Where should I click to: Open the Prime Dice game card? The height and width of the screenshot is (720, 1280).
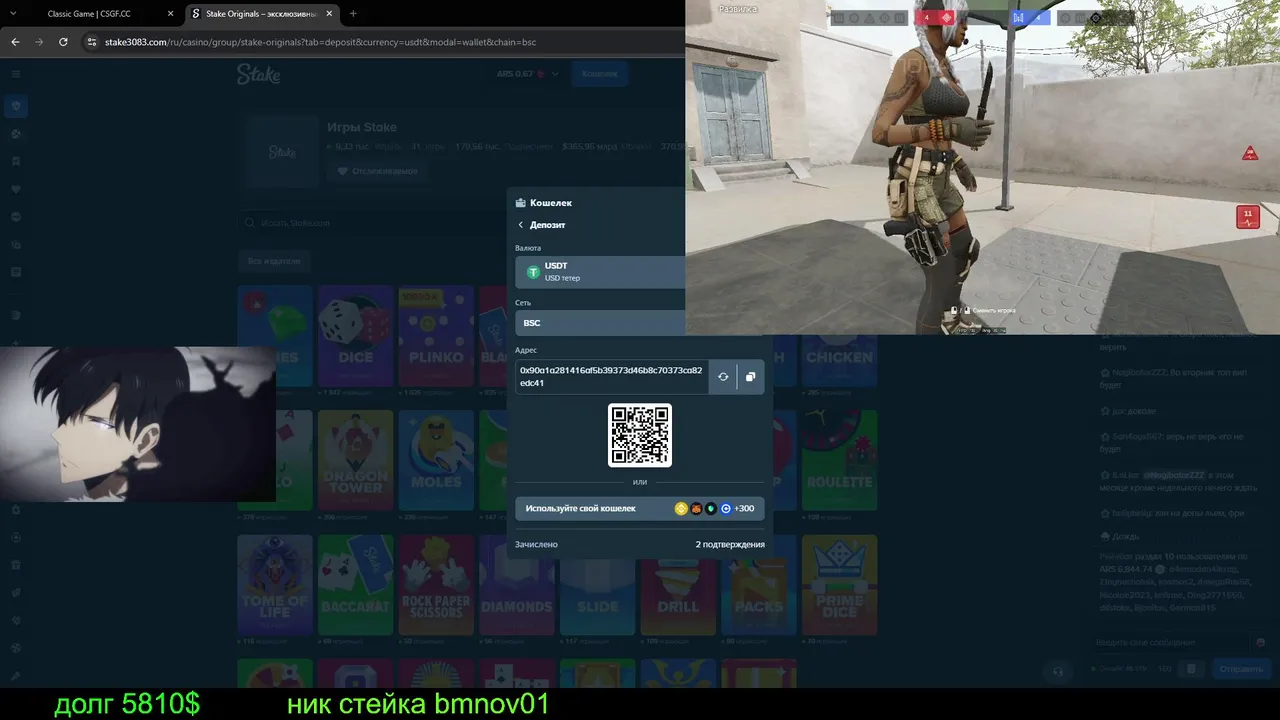pos(839,585)
